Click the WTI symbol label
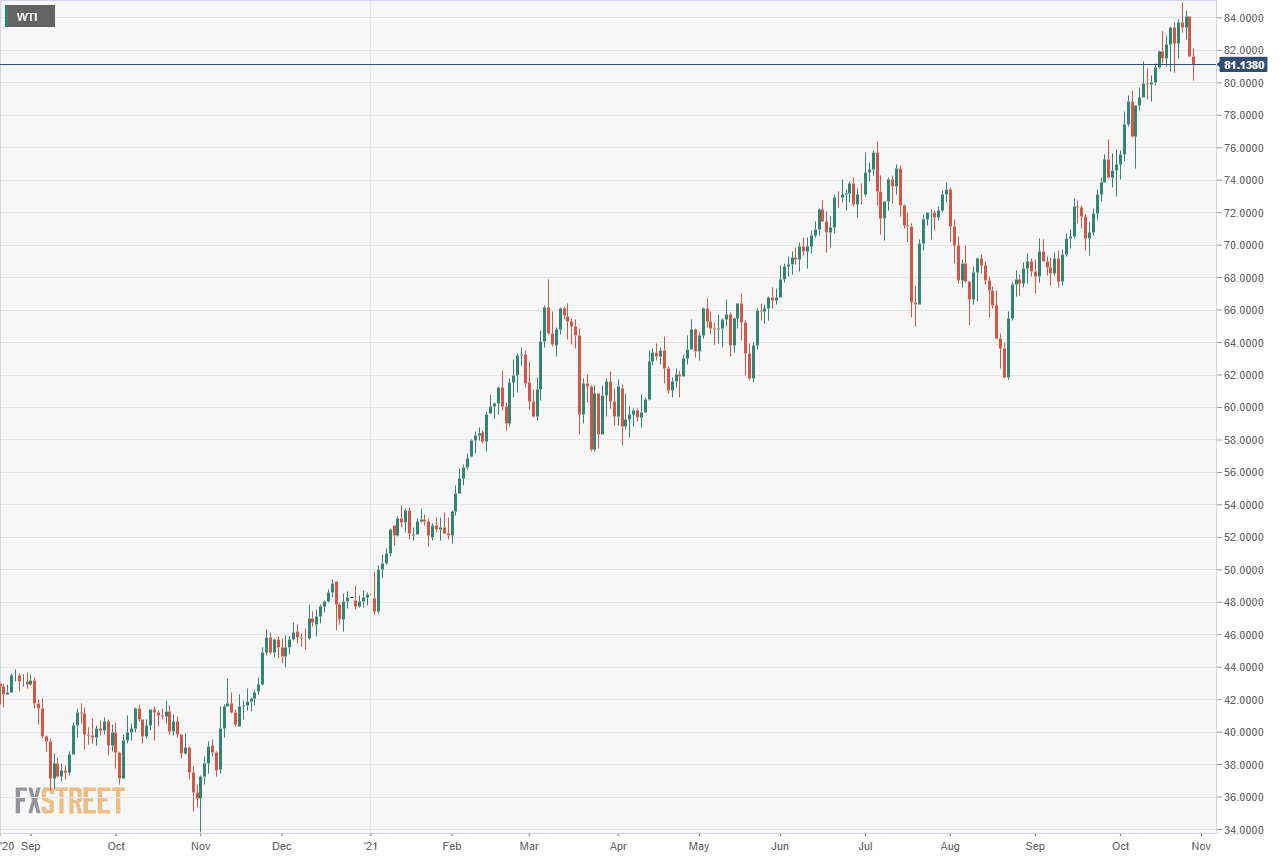 [28, 17]
